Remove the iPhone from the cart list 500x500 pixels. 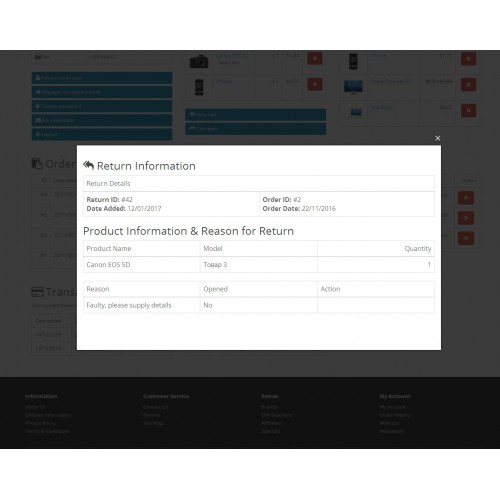pos(315,84)
